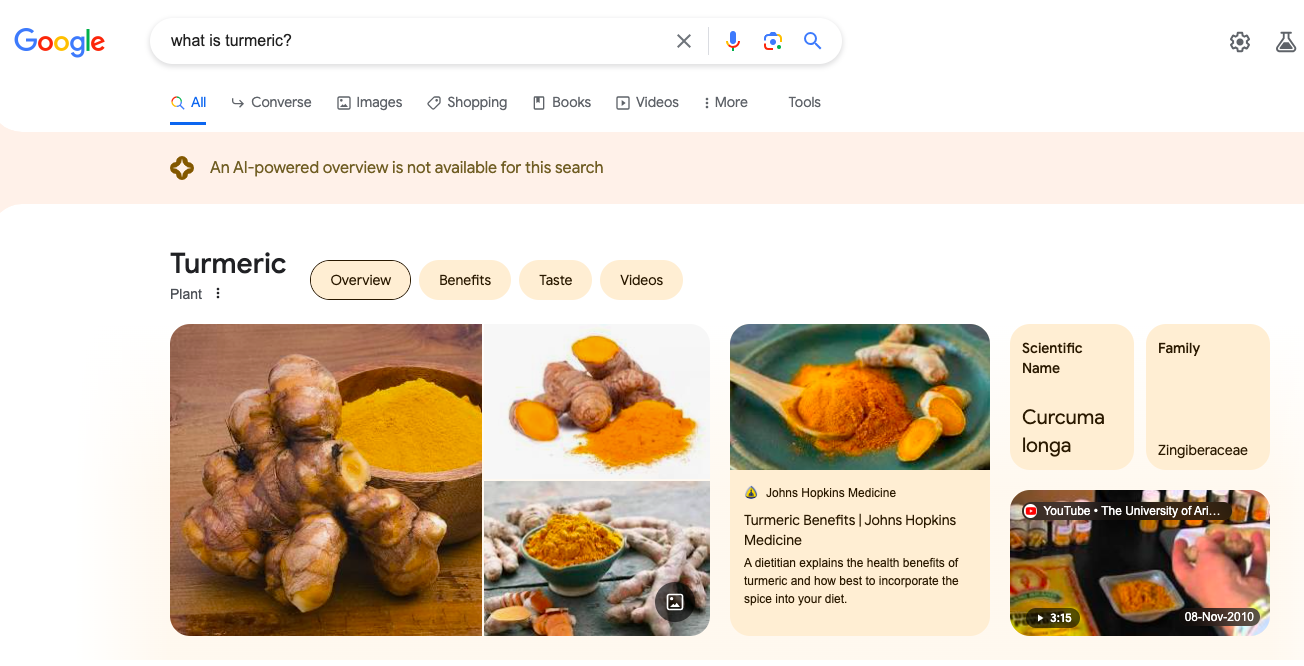
Task: Select the Taste chip
Action: point(556,280)
